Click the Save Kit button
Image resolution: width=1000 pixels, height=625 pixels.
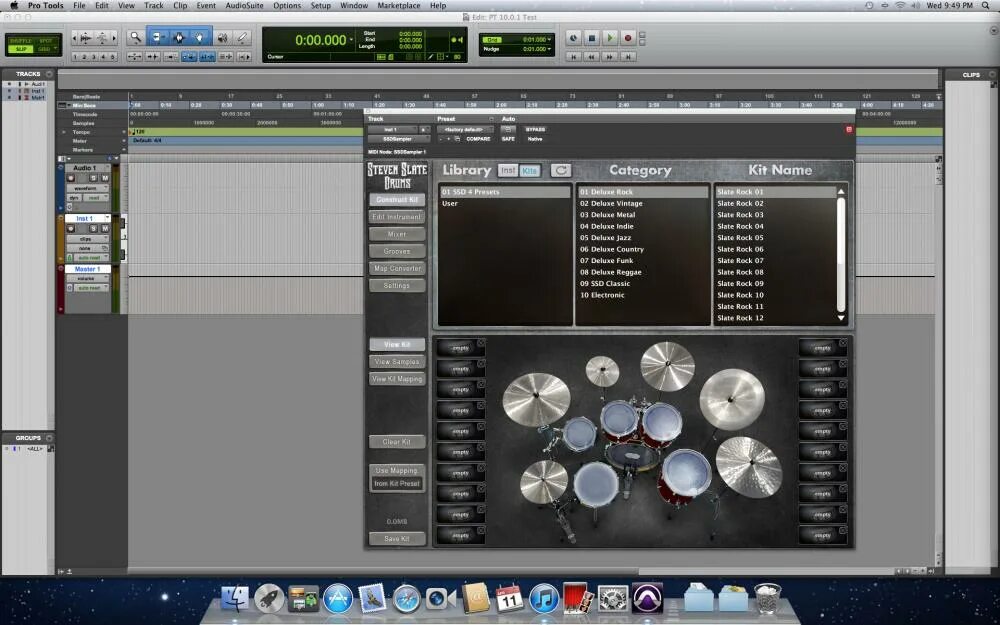coord(397,539)
